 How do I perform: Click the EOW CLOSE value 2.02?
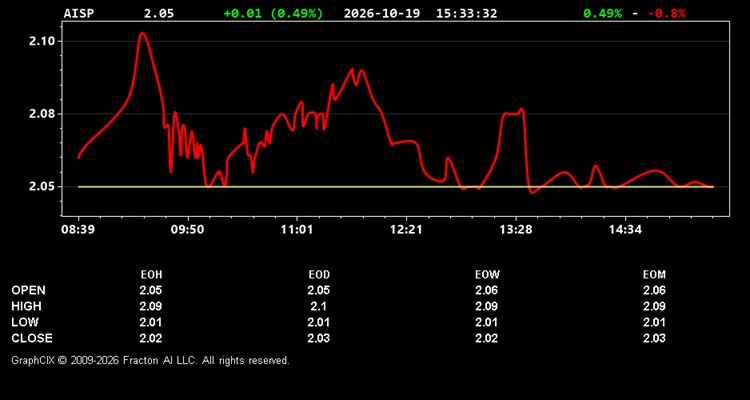coord(486,338)
